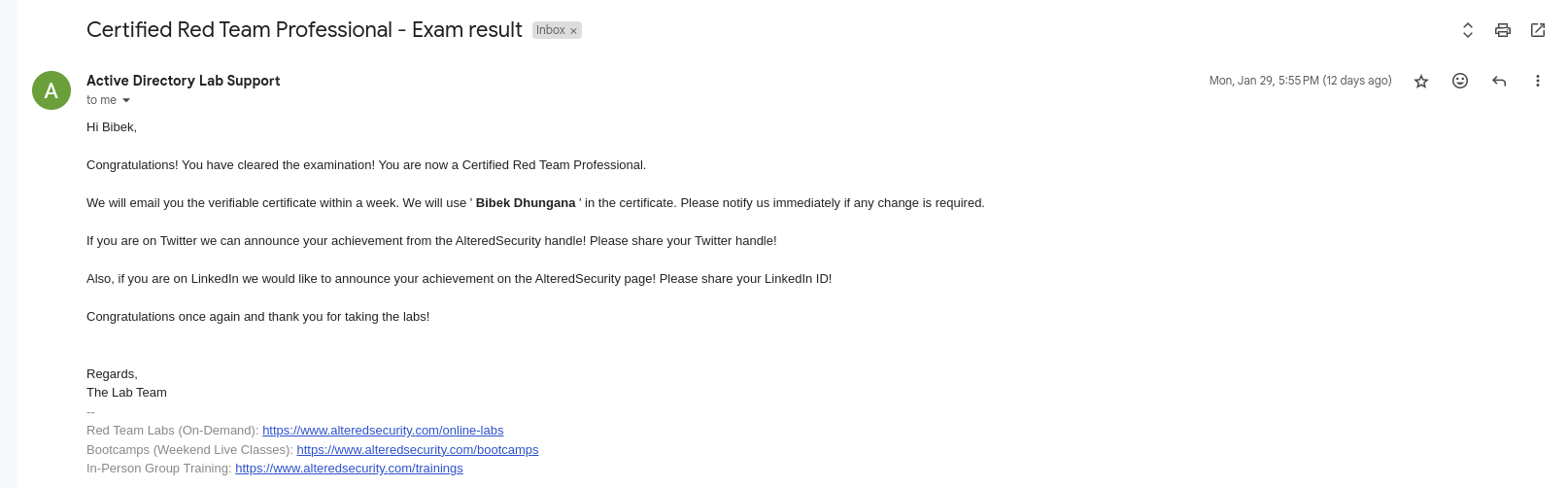Open the three-dot More options menu
1568x488 pixels.
(x=1538, y=81)
